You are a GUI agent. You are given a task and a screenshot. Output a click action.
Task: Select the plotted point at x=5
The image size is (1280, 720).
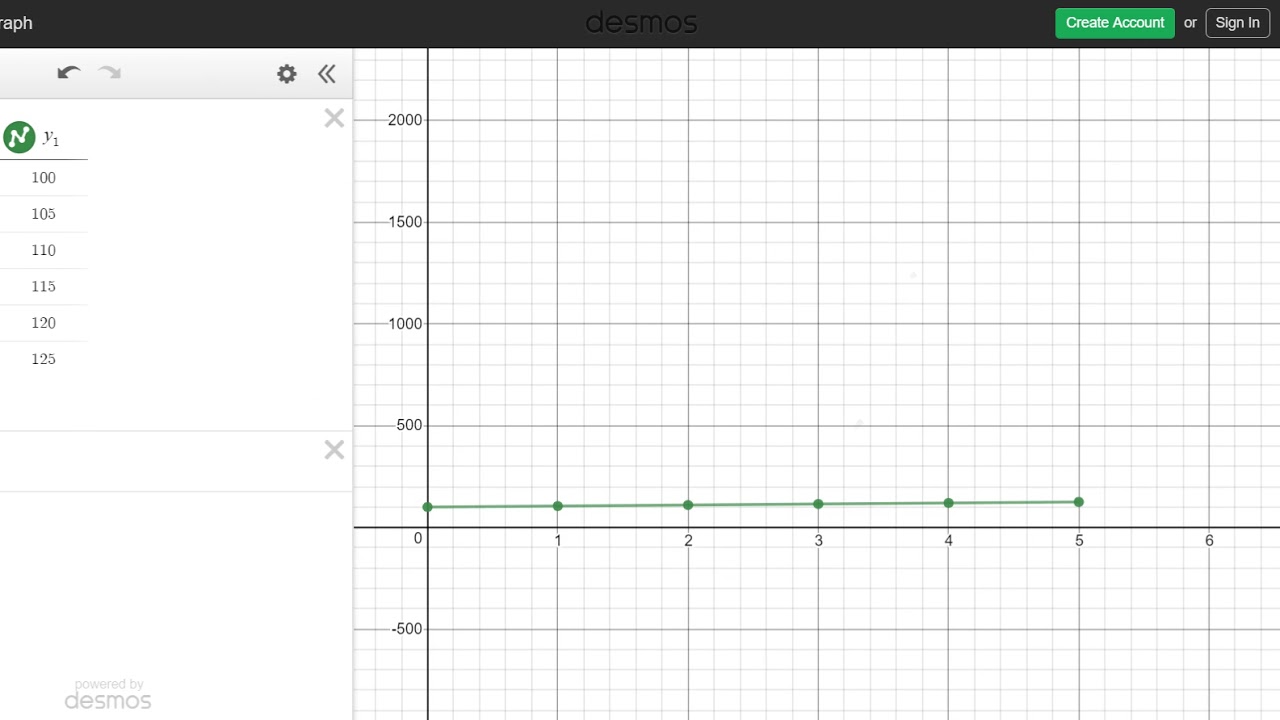(1078, 502)
